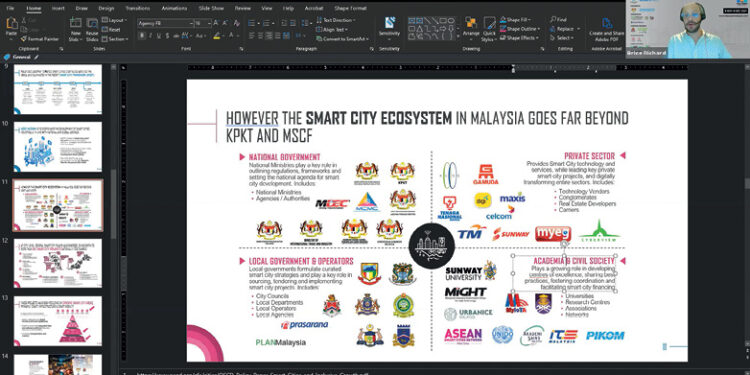Click the slide thumbnail pane scrollbar
Viewport: 750px width, 375px height.
pos(113,203)
